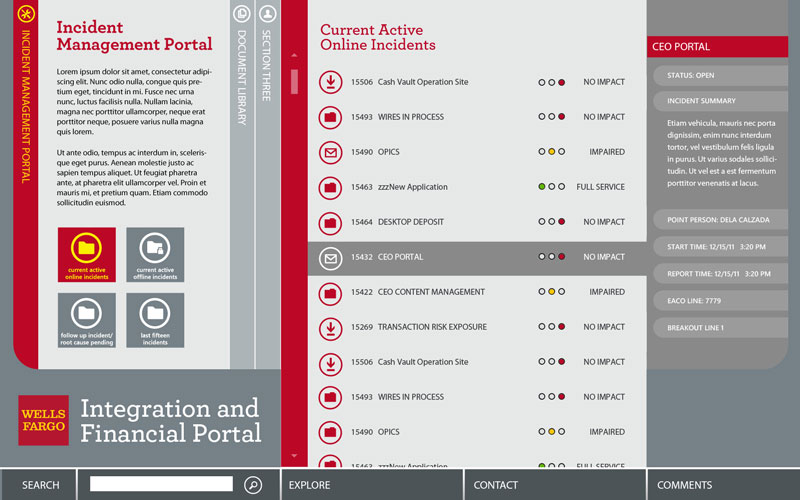Click the Document Library icon
This screenshot has width=800, height=500.
tap(242, 13)
